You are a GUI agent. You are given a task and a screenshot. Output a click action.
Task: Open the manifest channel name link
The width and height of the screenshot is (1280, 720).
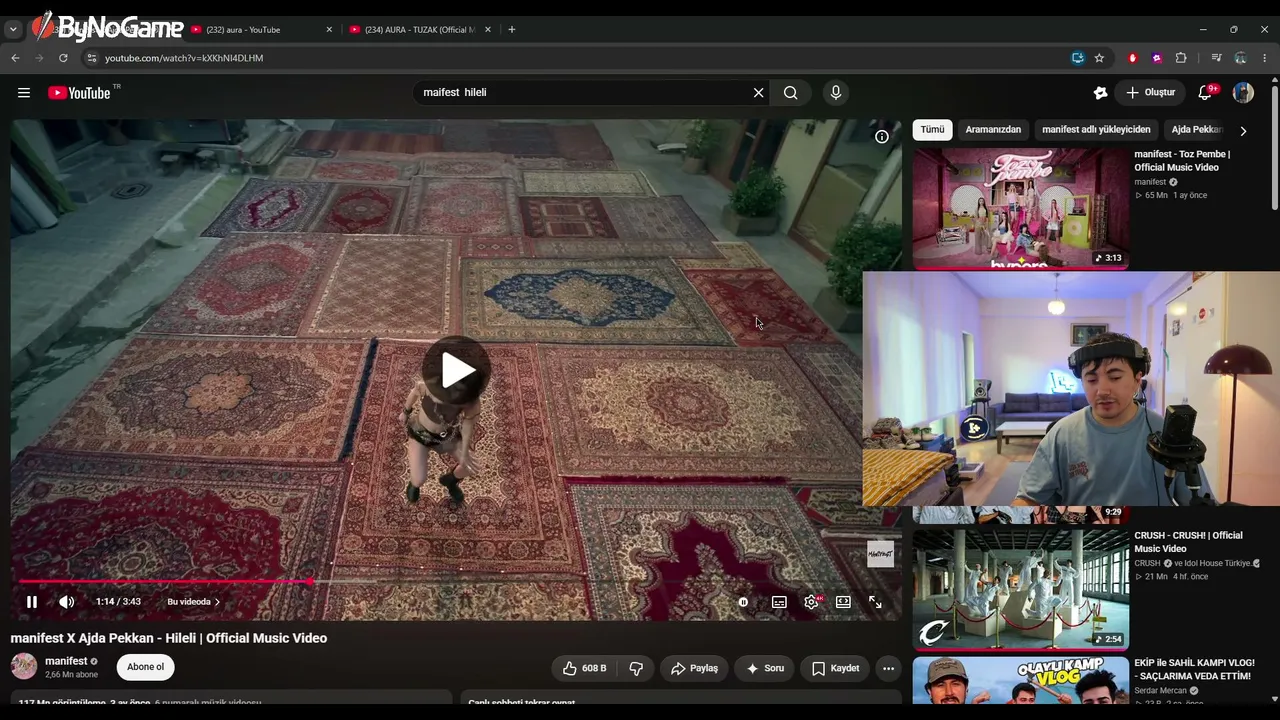[66, 661]
